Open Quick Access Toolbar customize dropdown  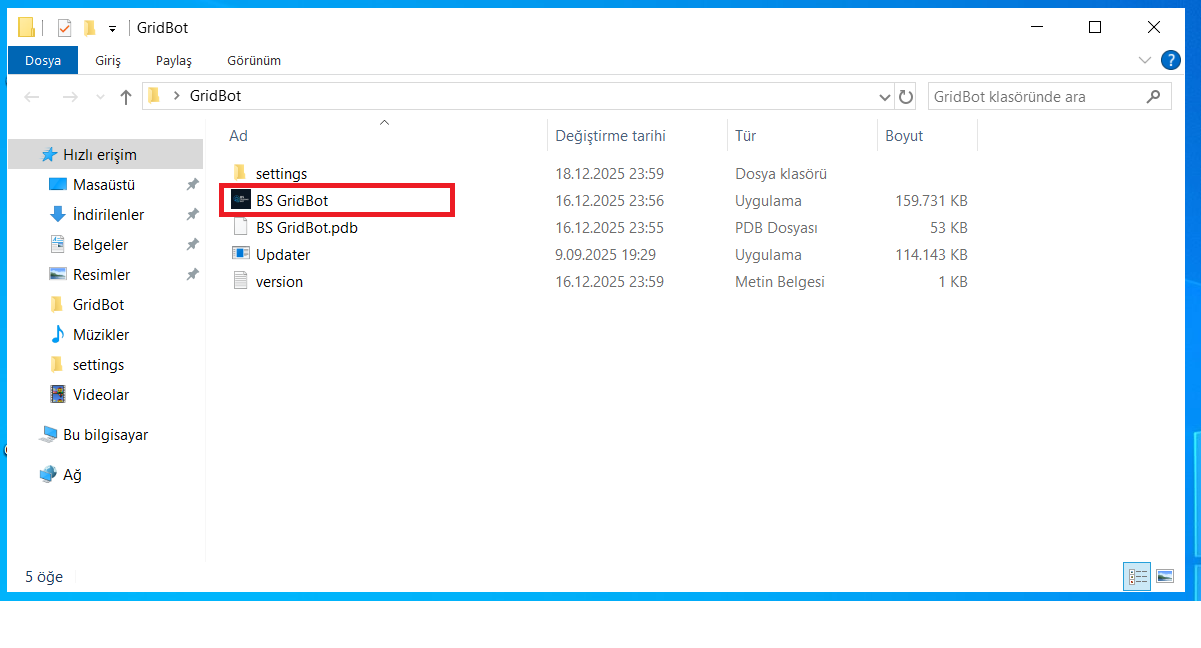tap(112, 28)
